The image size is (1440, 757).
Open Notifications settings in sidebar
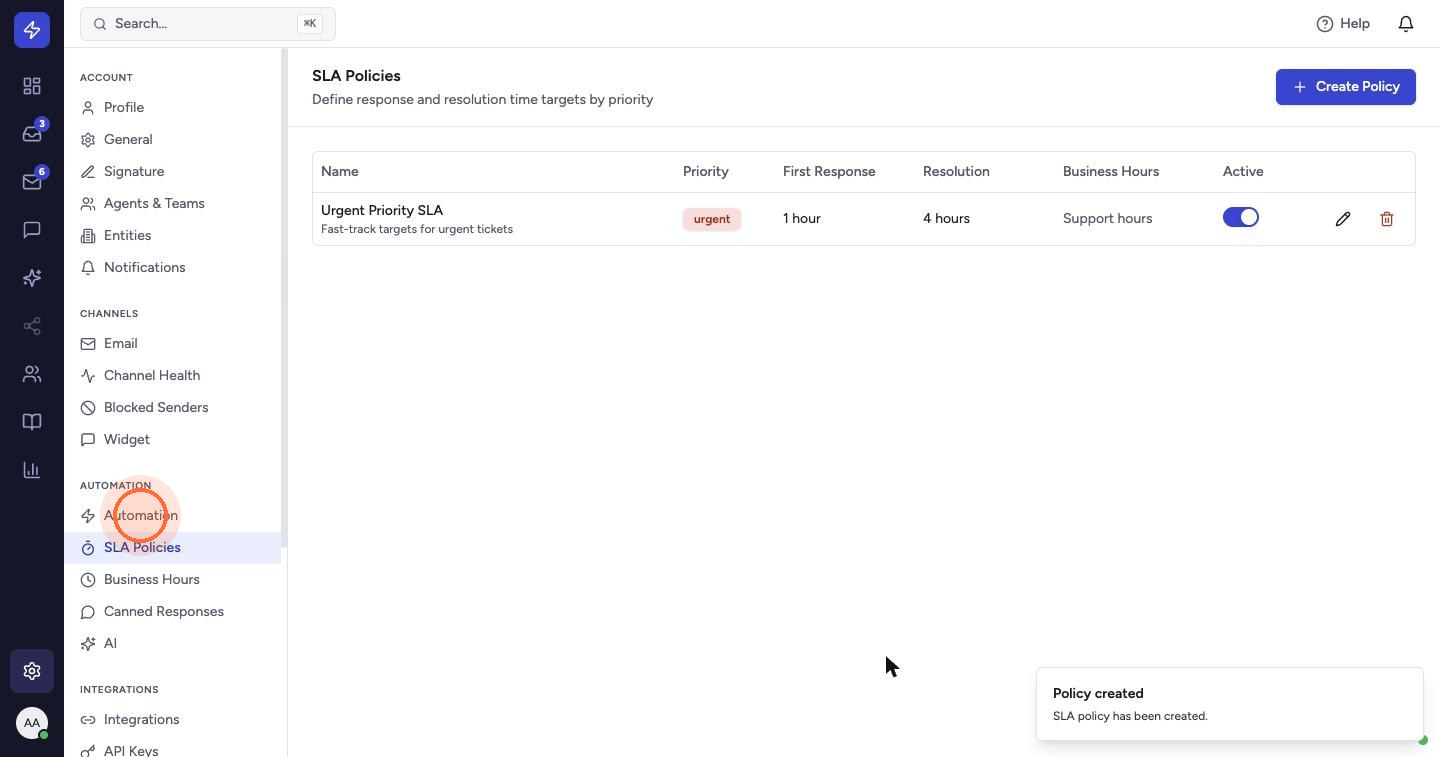point(172,268)
